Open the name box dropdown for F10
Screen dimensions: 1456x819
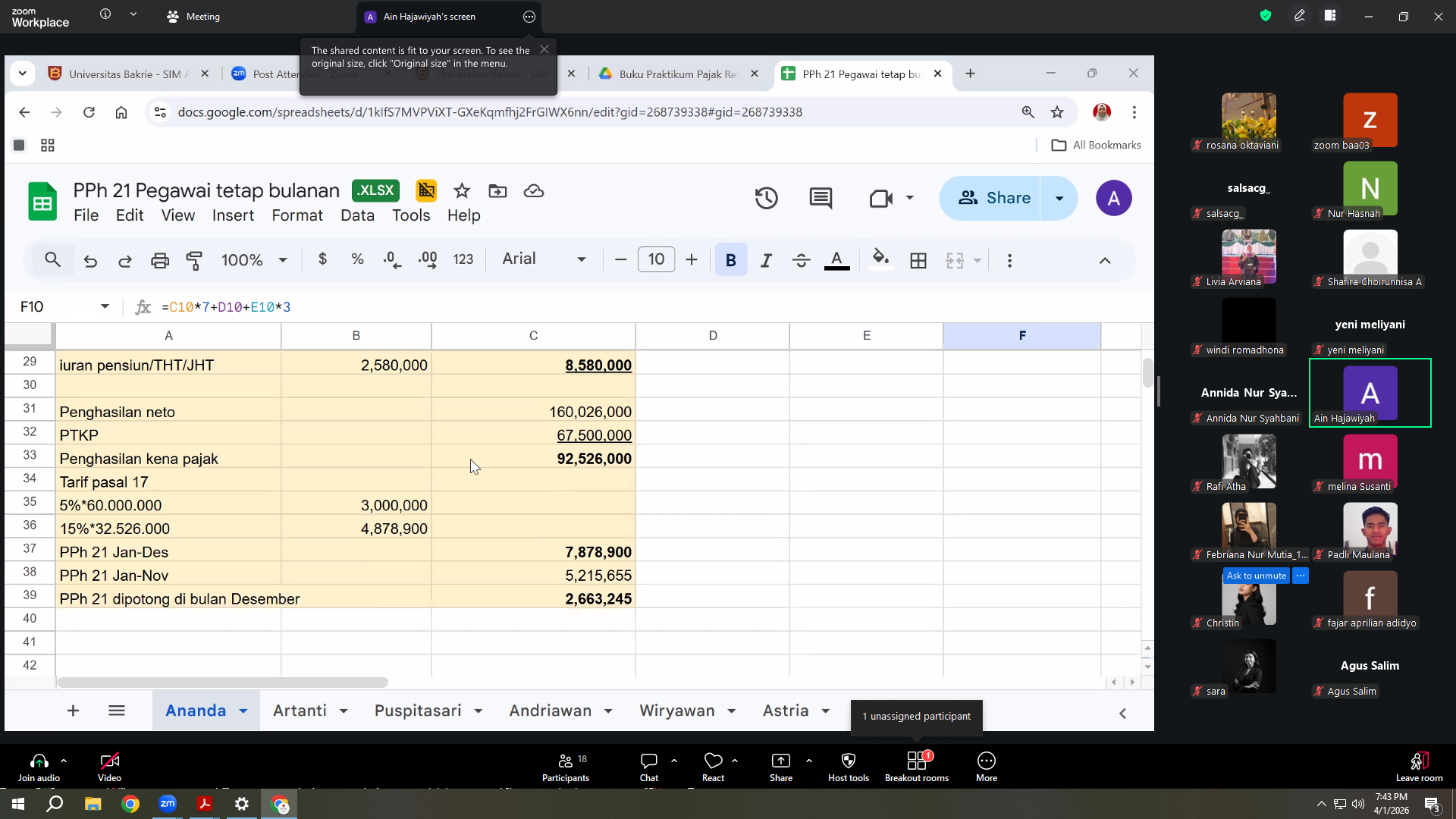(x=105, y=306)
